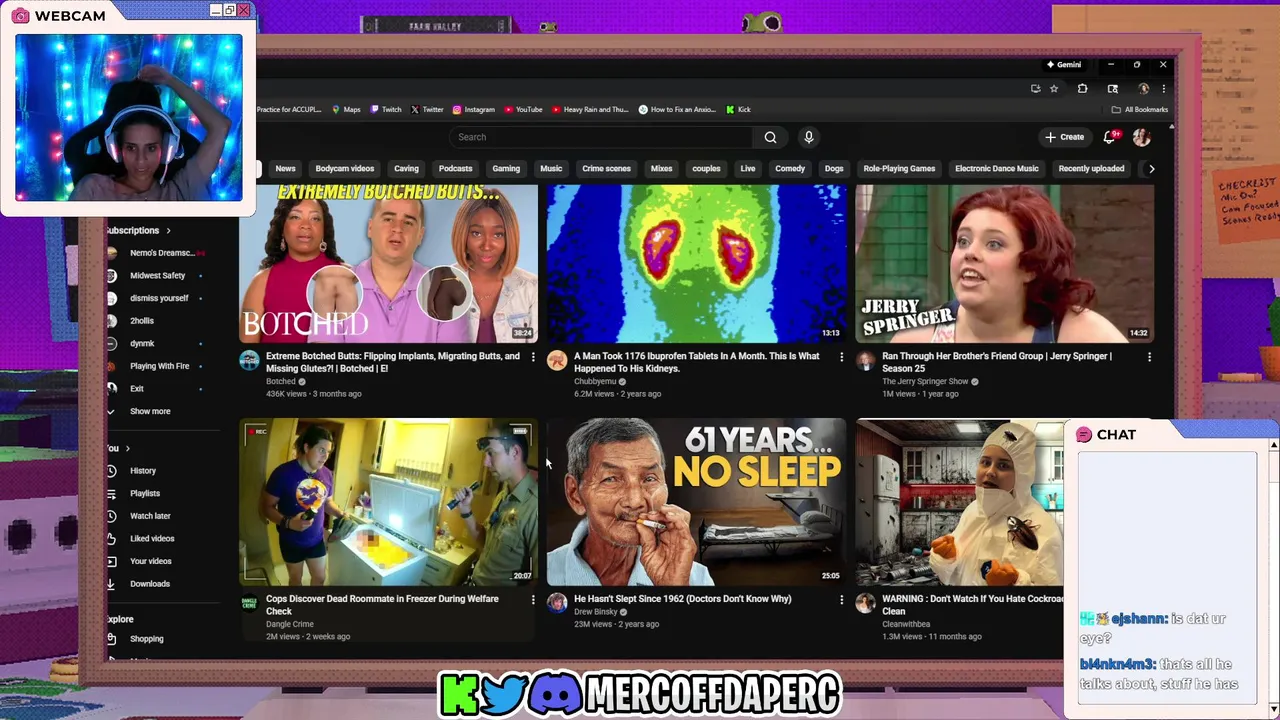Select the Bodycam videos chip
The width and height of the screenshot is (1280, 720).
click(x=344, y=169)
